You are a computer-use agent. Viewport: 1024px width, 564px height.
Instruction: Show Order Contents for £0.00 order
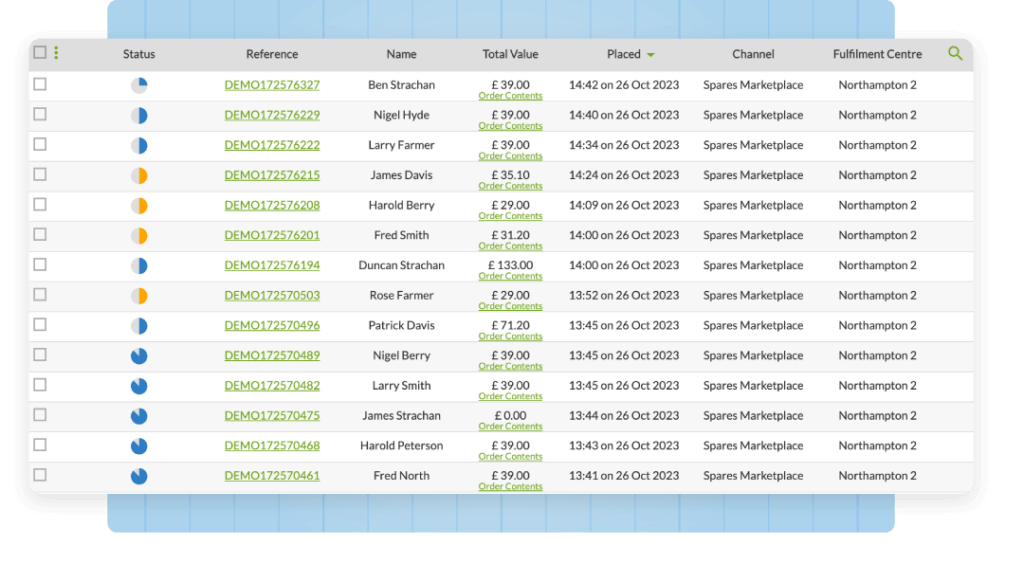[x=510, y=426]
